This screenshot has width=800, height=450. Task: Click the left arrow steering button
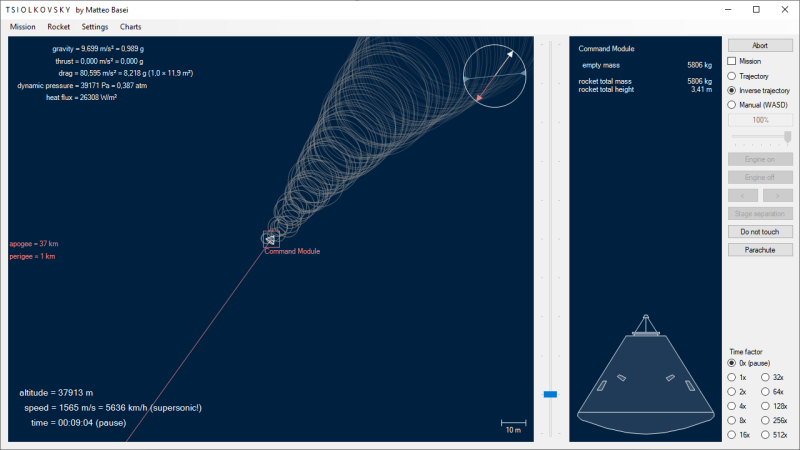(742, 195)
